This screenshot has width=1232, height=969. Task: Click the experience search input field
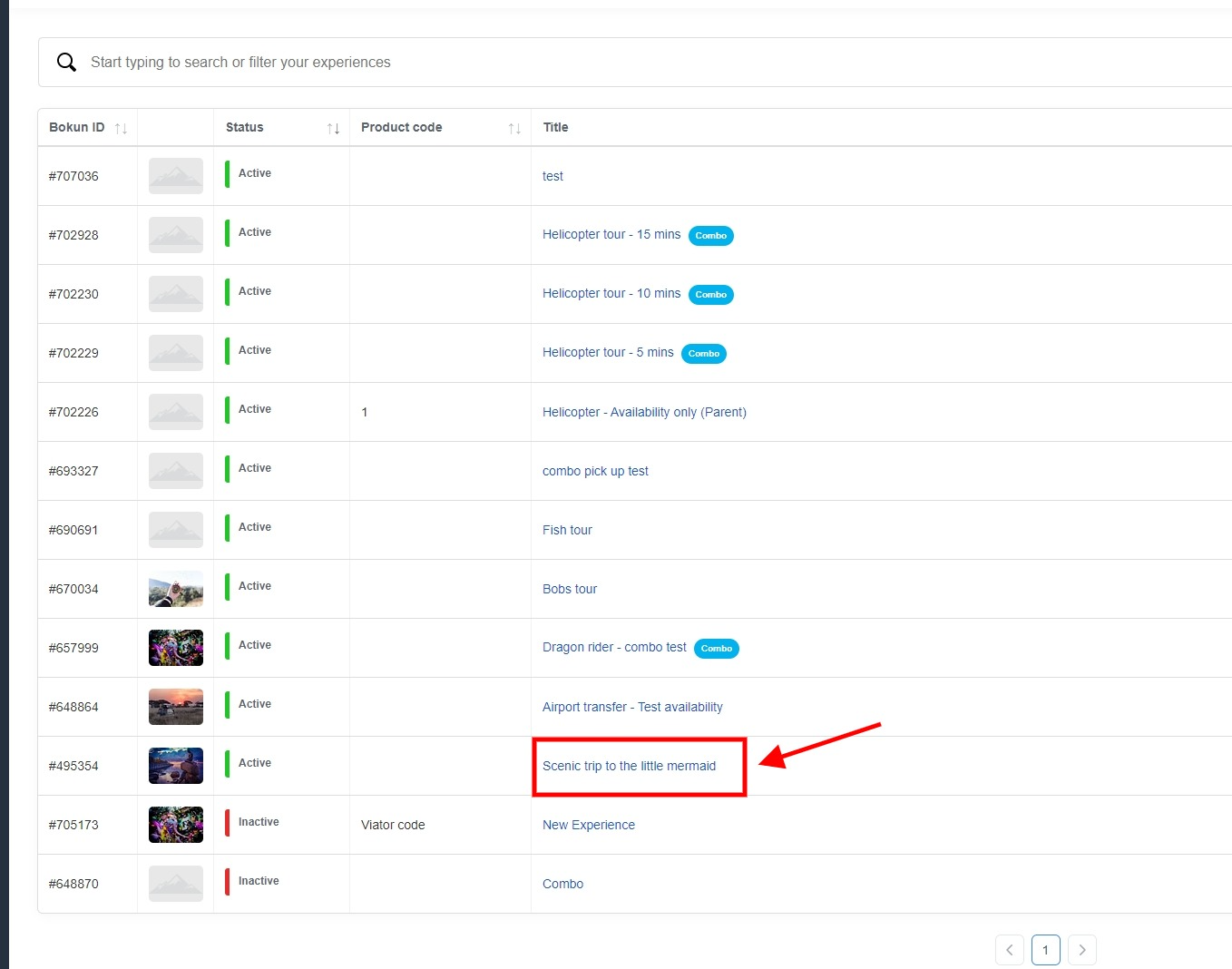point(544,63)
